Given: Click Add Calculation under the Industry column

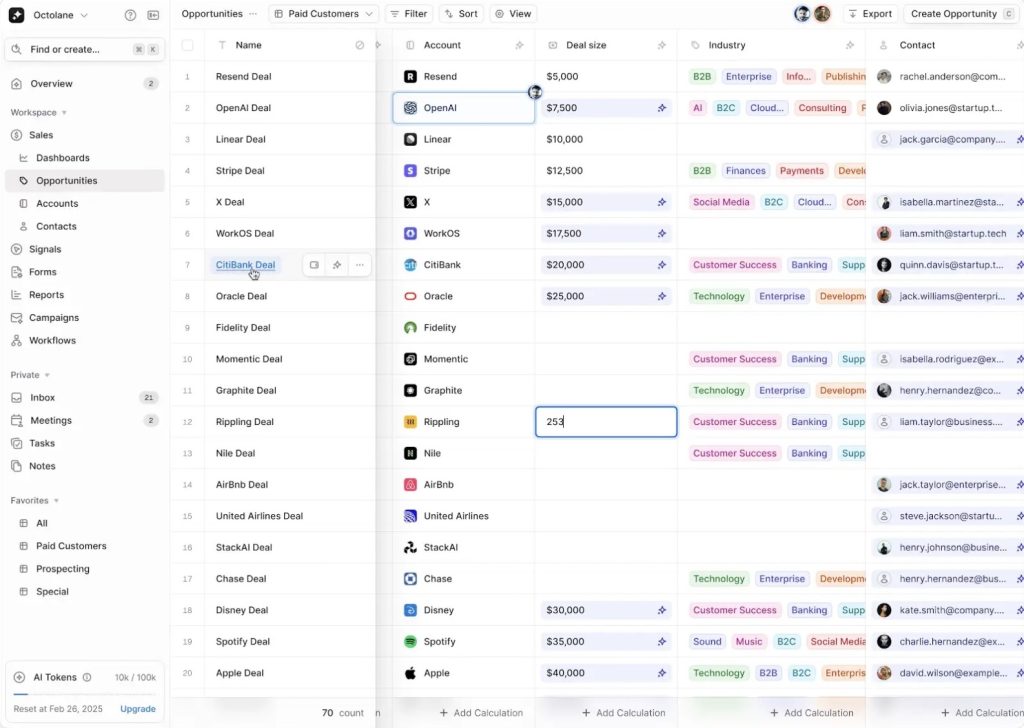Looking at the screenshot, I should pos(812,713).
